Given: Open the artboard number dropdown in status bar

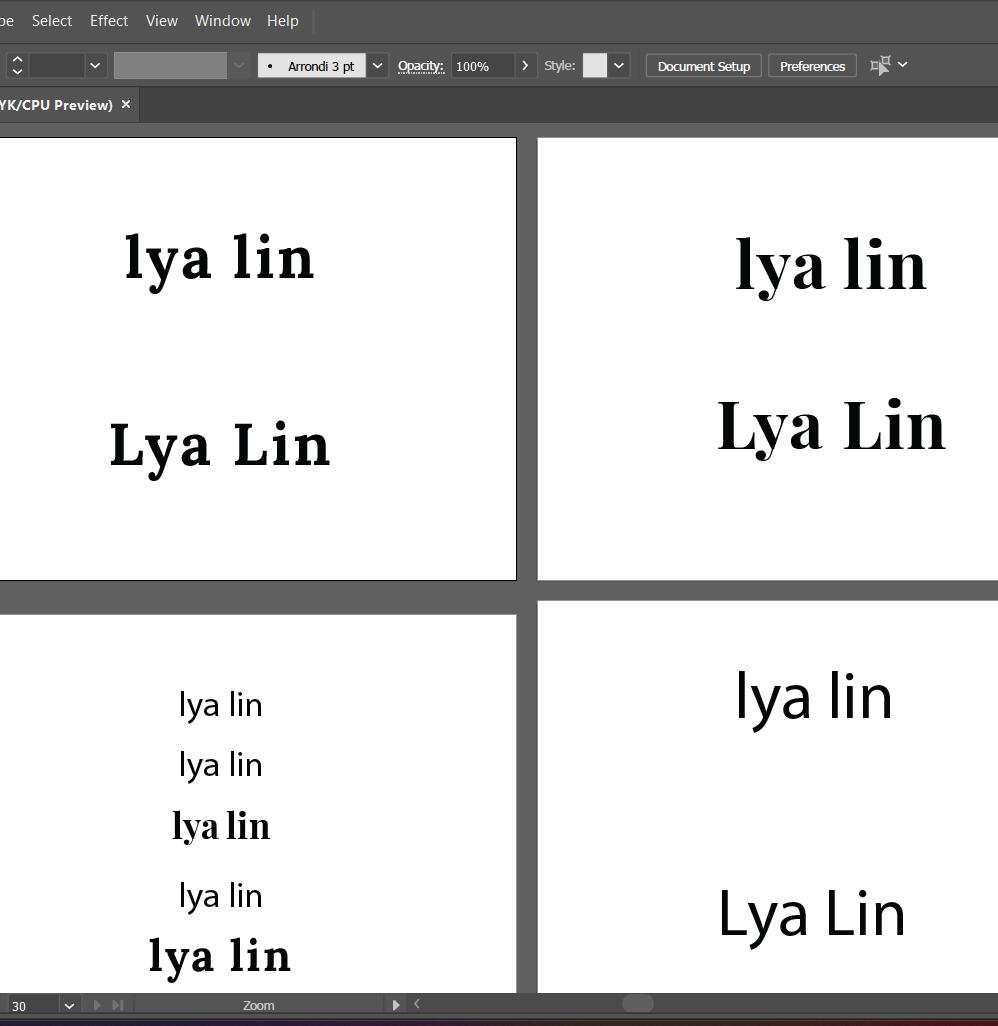Looking at the screenshot, I should (x=69, y=1005).
